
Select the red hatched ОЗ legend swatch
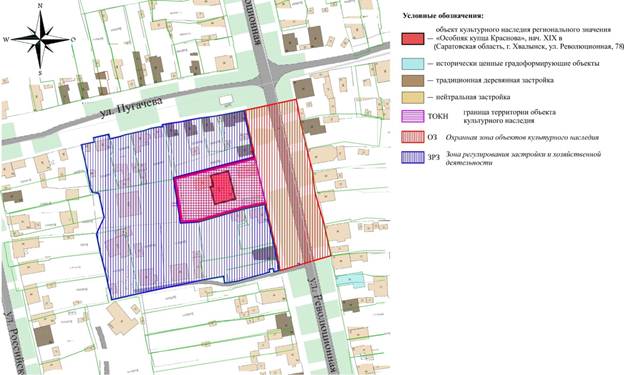coord(413,137)
